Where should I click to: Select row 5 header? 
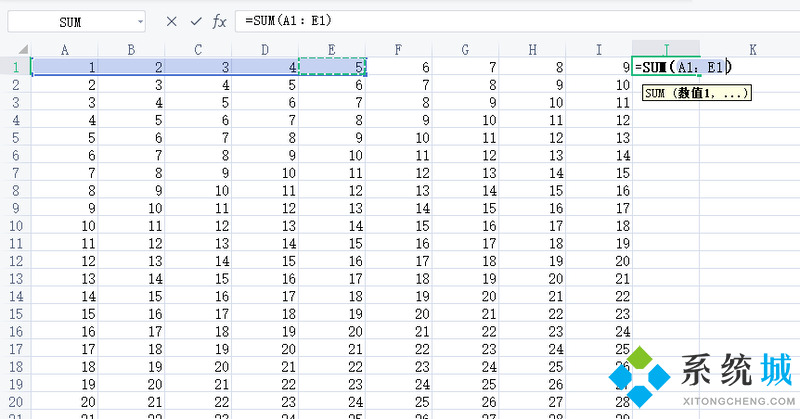[x=15, y=138]
